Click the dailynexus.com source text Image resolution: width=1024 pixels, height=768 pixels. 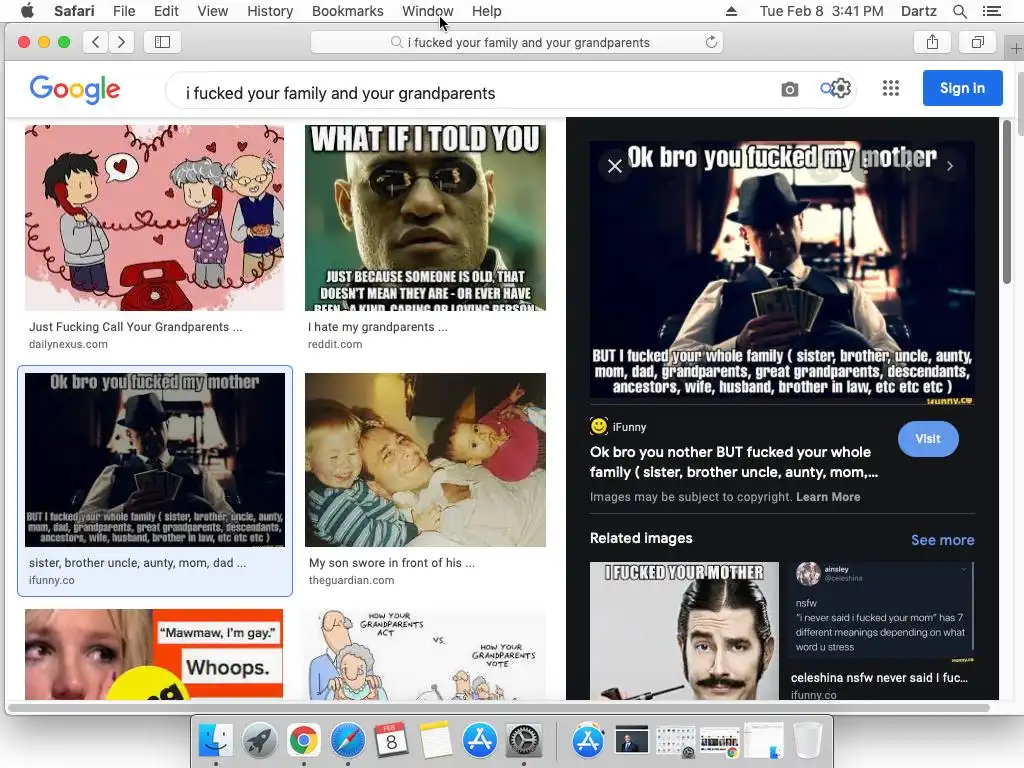coord(68,344)
